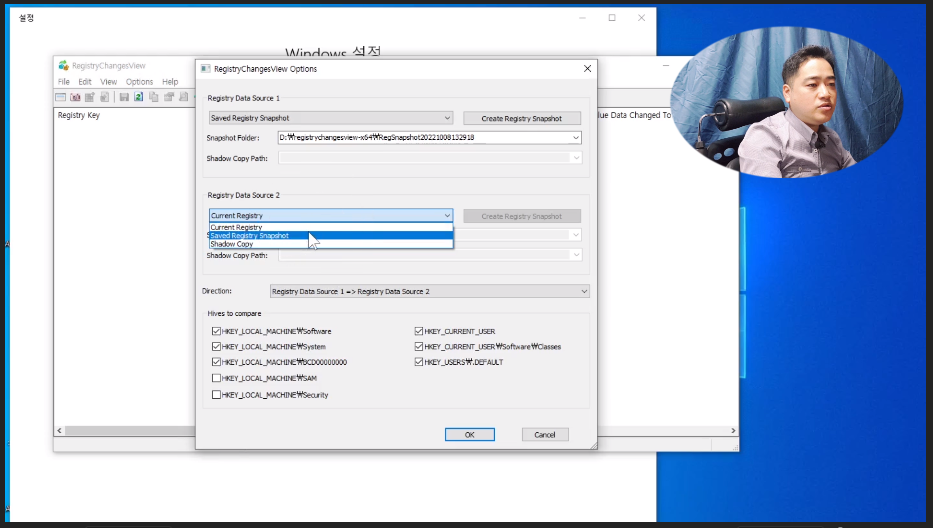Click the Options dialog title bar icon
This screenshot has width=933, height=528.
click(206, 69)
